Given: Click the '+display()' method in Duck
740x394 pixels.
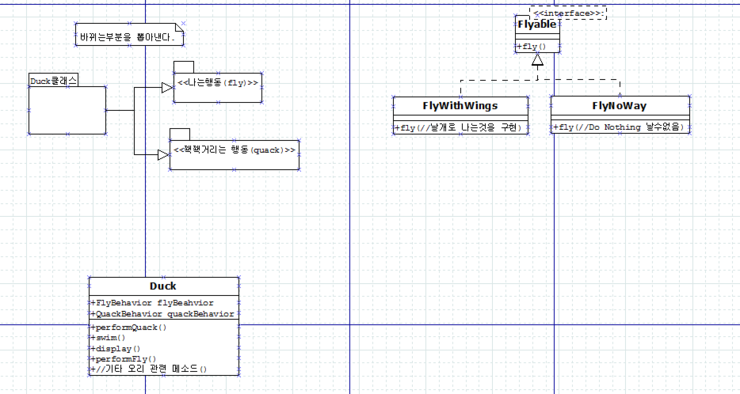Looking at the screenshot, I should [x=116, y=349].
